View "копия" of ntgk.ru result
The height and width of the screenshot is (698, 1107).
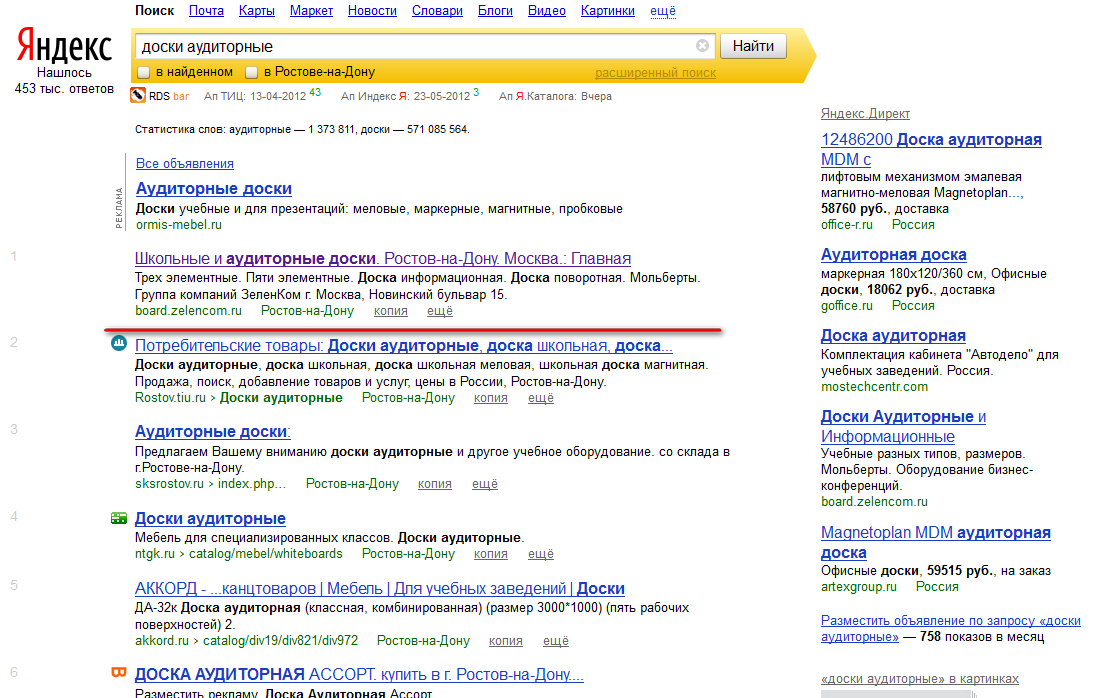click(491, 554)
